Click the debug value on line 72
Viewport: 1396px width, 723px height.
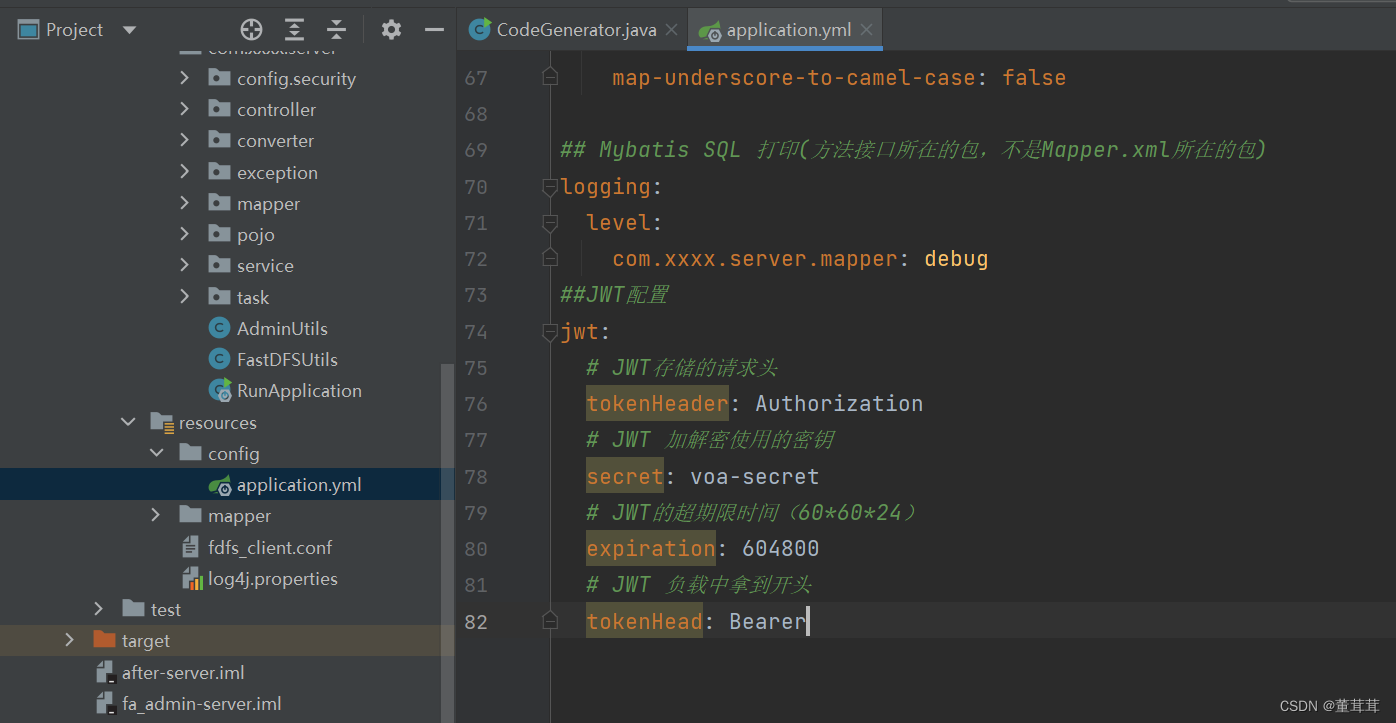point(956,259)
